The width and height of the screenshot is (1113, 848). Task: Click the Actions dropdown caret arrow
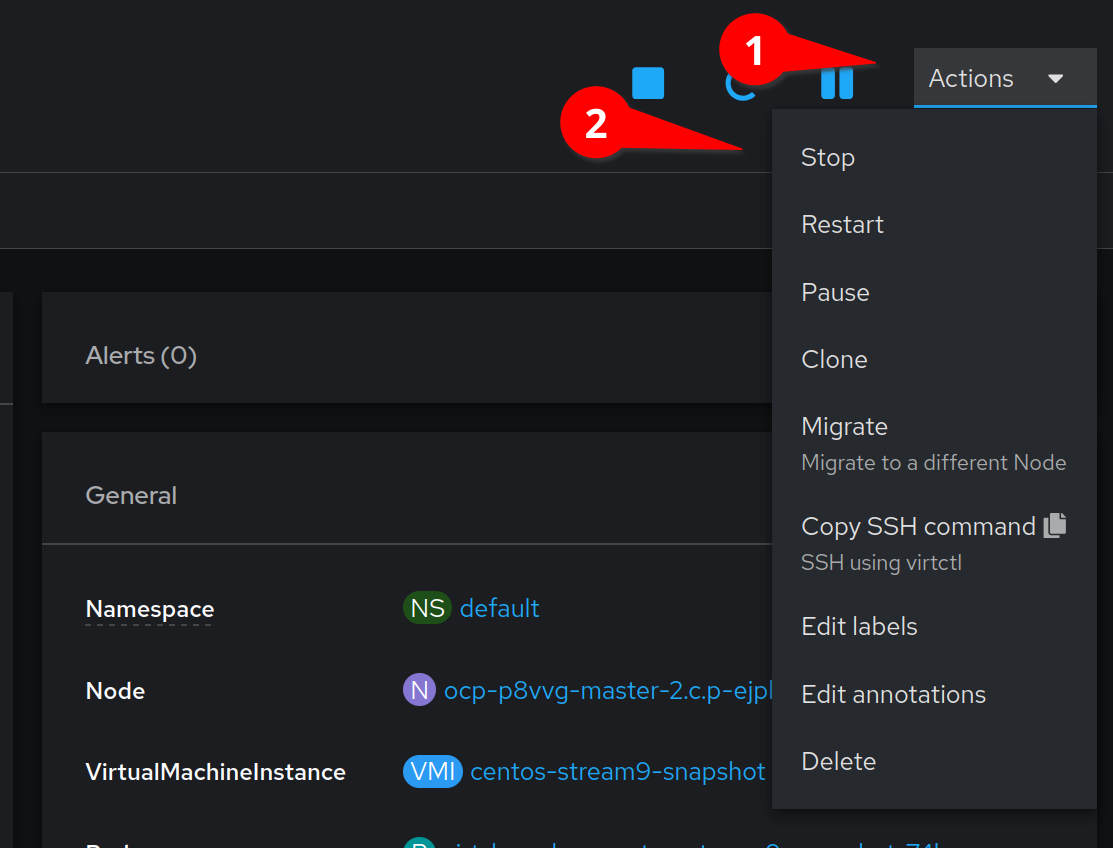pos(1056,79)
